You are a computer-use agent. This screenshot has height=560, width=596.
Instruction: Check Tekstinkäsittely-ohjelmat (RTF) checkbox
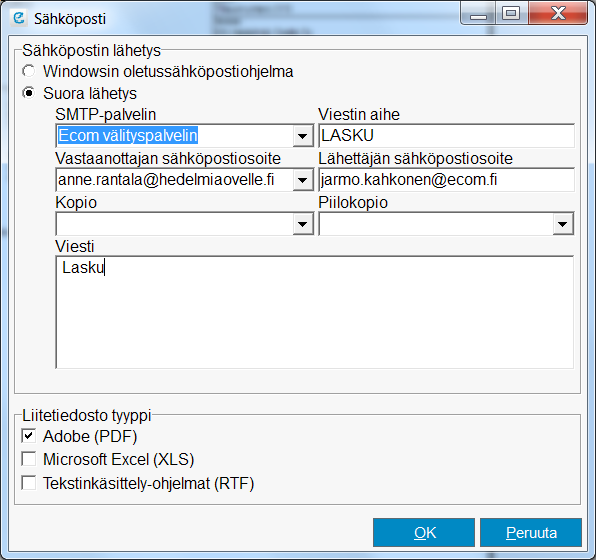(29, 483)
